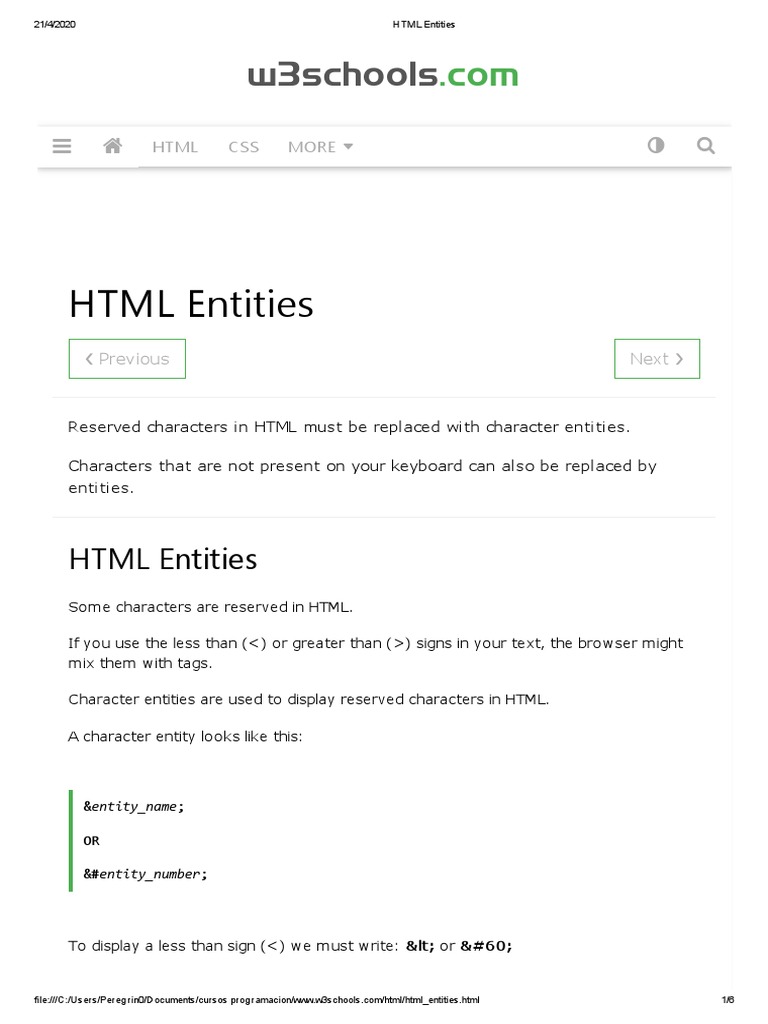Click the 21/4/2020 date in header
768x1024 pixels.
[54, 24]
